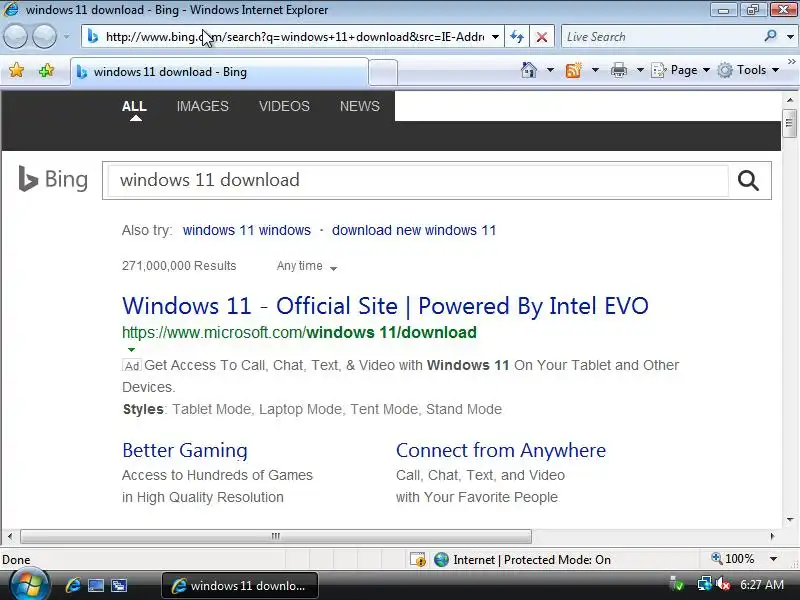Launch Internet Explorer from Quick Launch

point(73,585)
